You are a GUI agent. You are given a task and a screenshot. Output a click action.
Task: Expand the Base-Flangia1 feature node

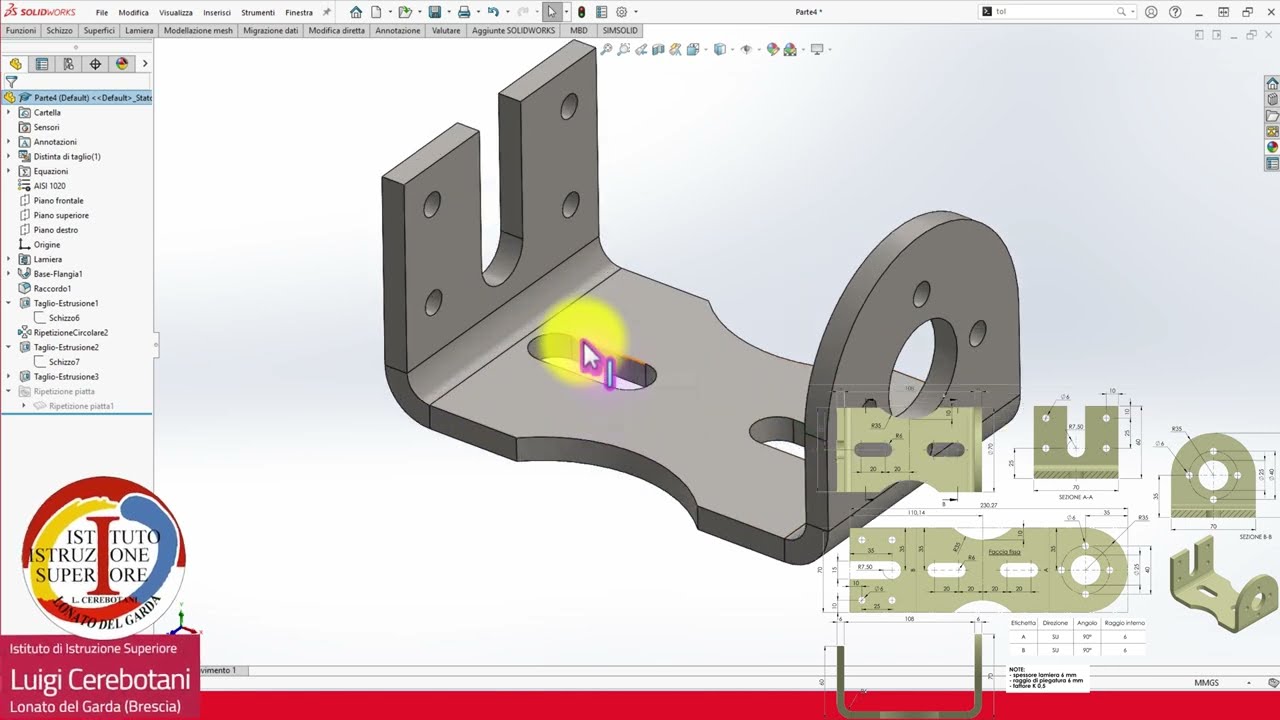[x=9, y=274]
